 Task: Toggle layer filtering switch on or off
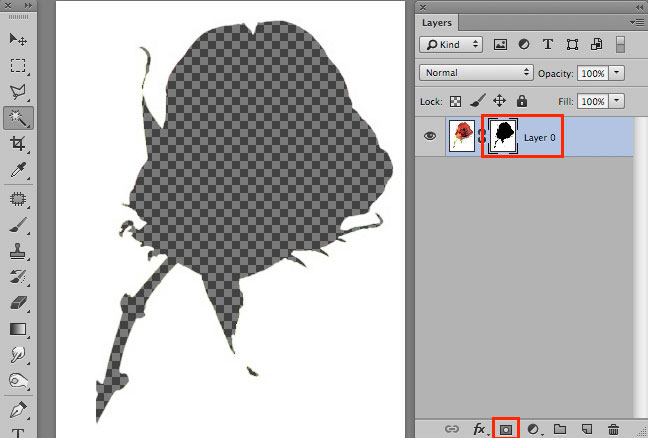click(620, 45)
